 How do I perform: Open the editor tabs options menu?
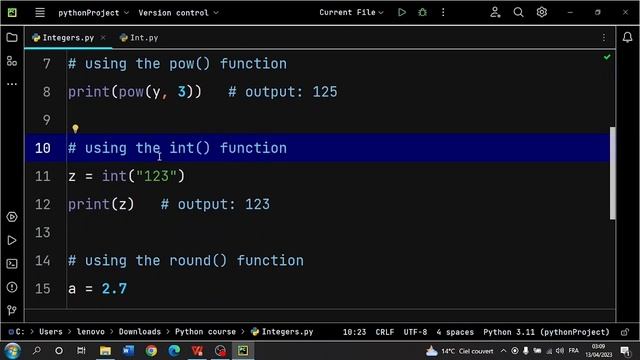point(604,38)
